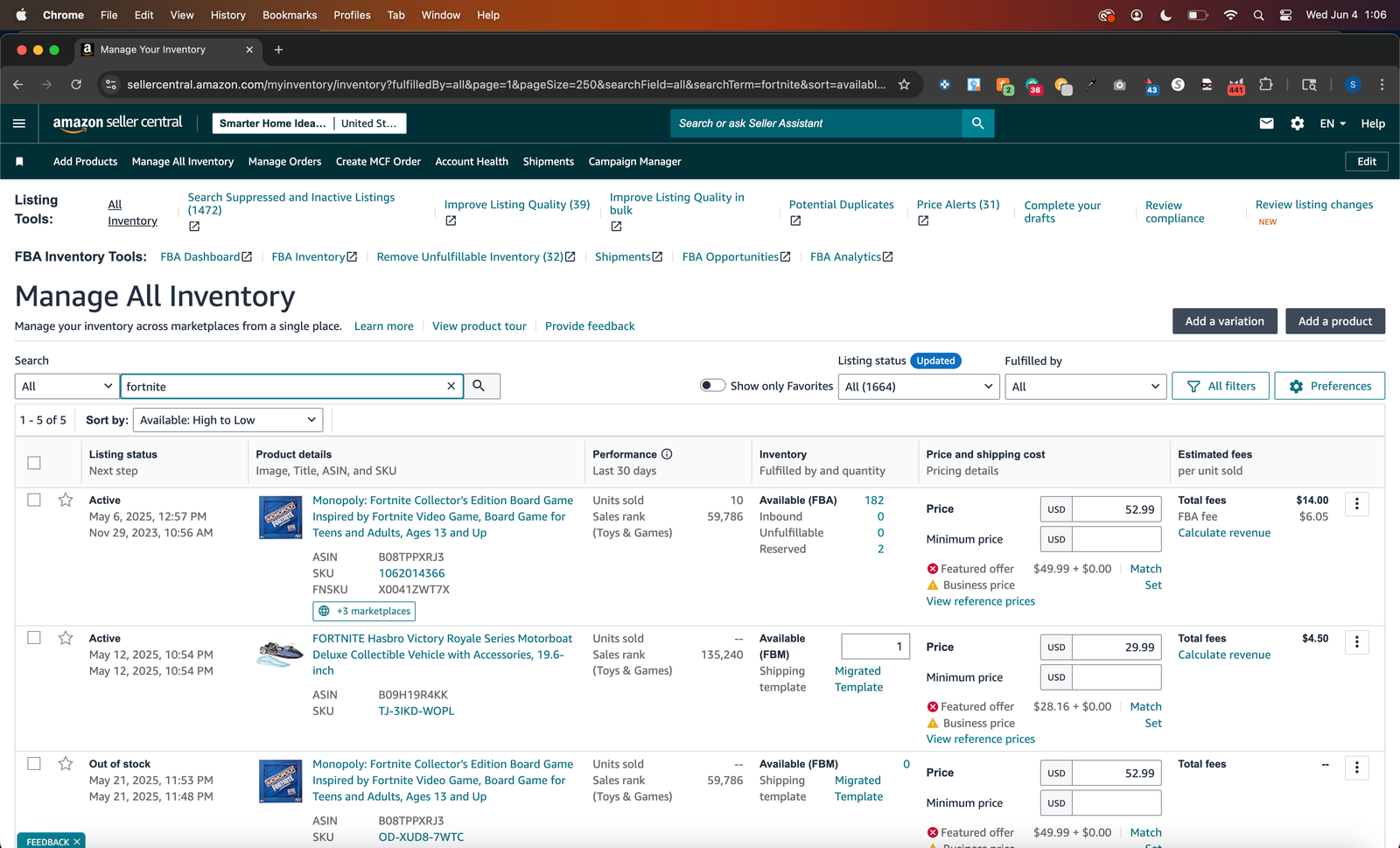Open the mail messages icon
The height and width of the screenshot is (848, 1400).
[x=1266, y=123]
